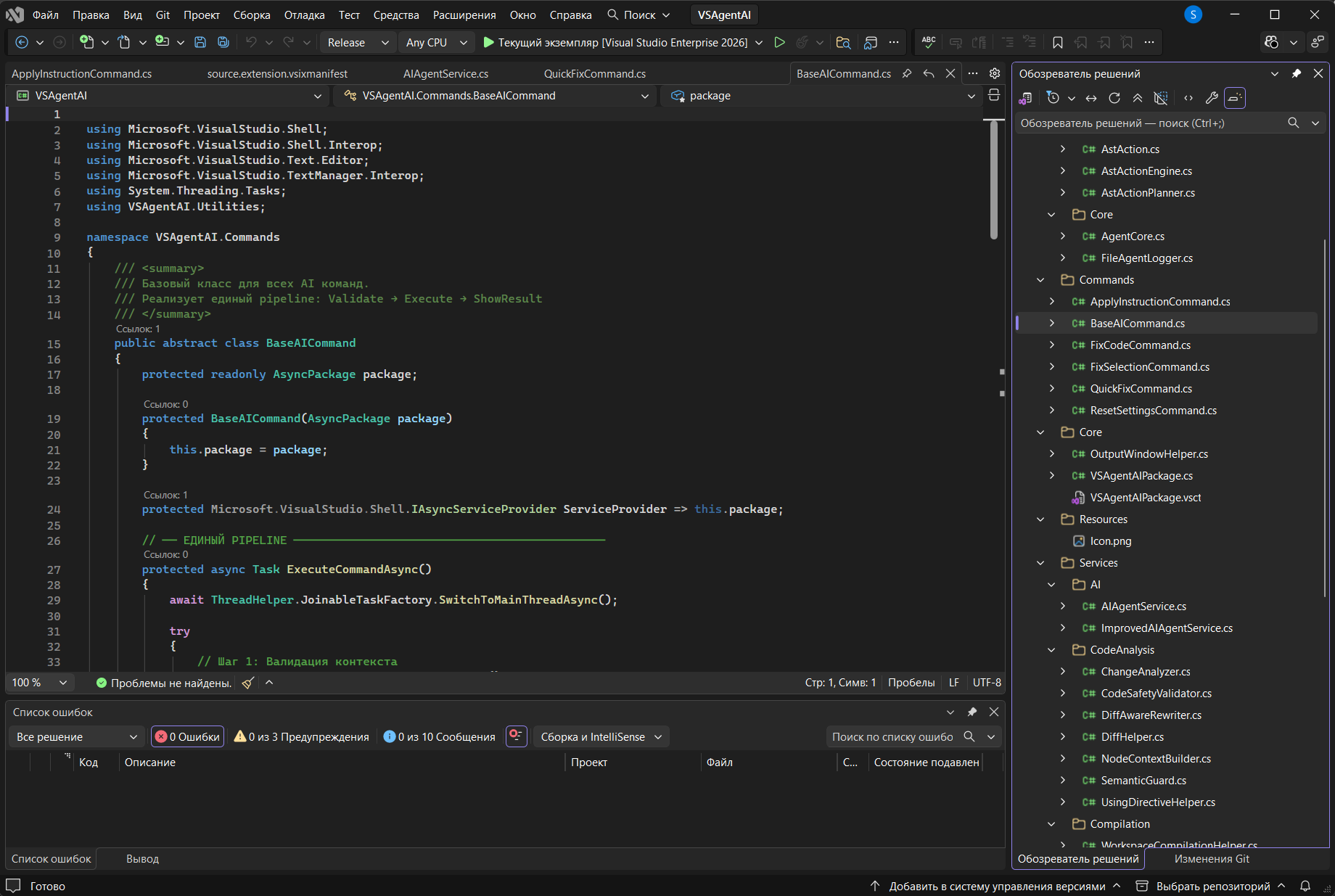Start without debugging using outlined play icon

779,43
